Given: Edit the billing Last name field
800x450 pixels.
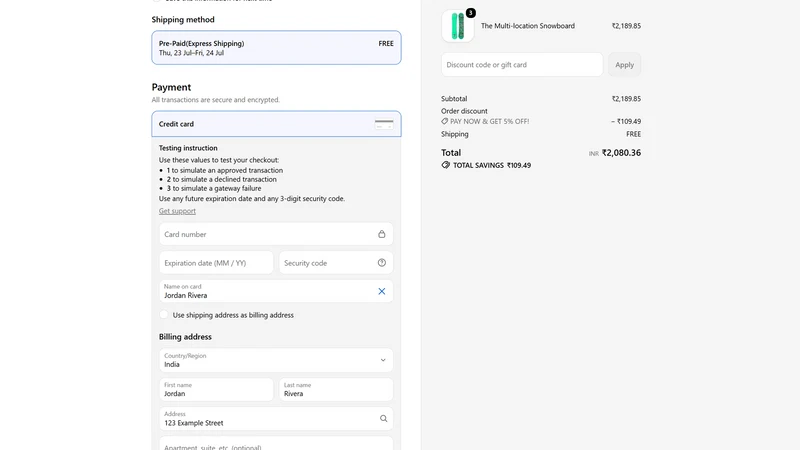Looking at the screenshot, I should click(336, 389).
